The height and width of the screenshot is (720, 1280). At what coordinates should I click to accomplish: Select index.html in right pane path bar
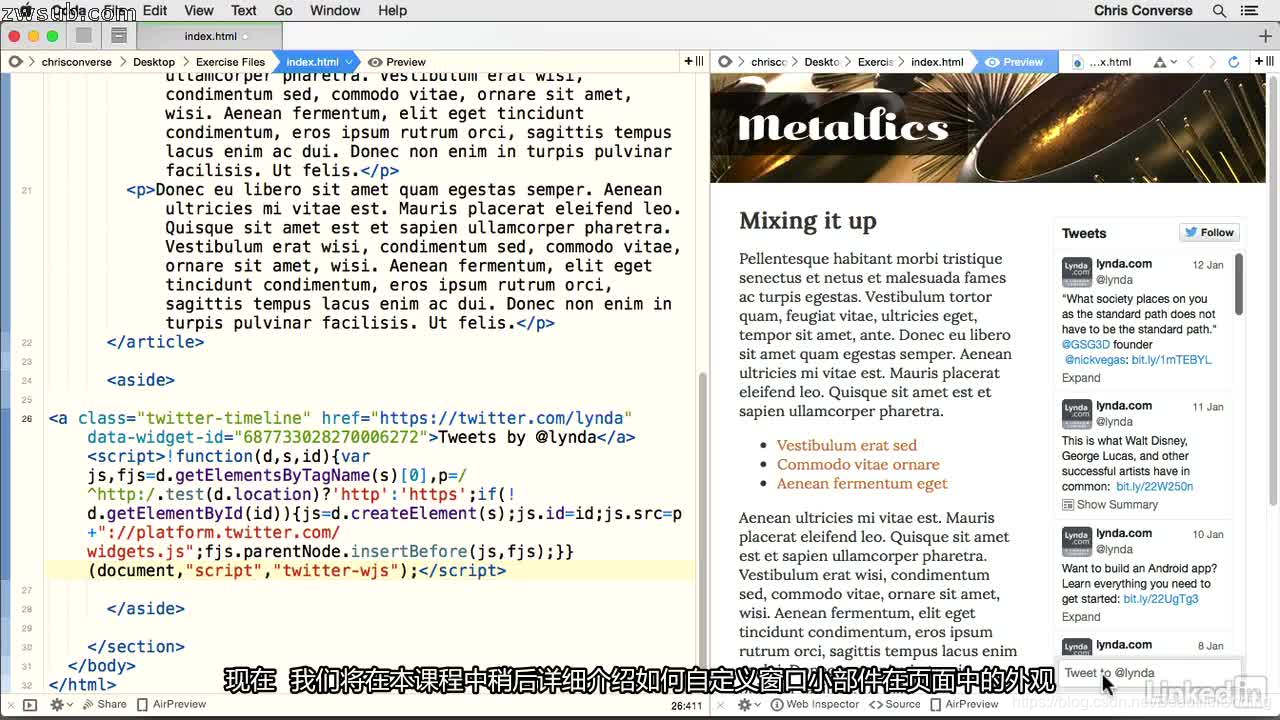[x=937, y=62]
